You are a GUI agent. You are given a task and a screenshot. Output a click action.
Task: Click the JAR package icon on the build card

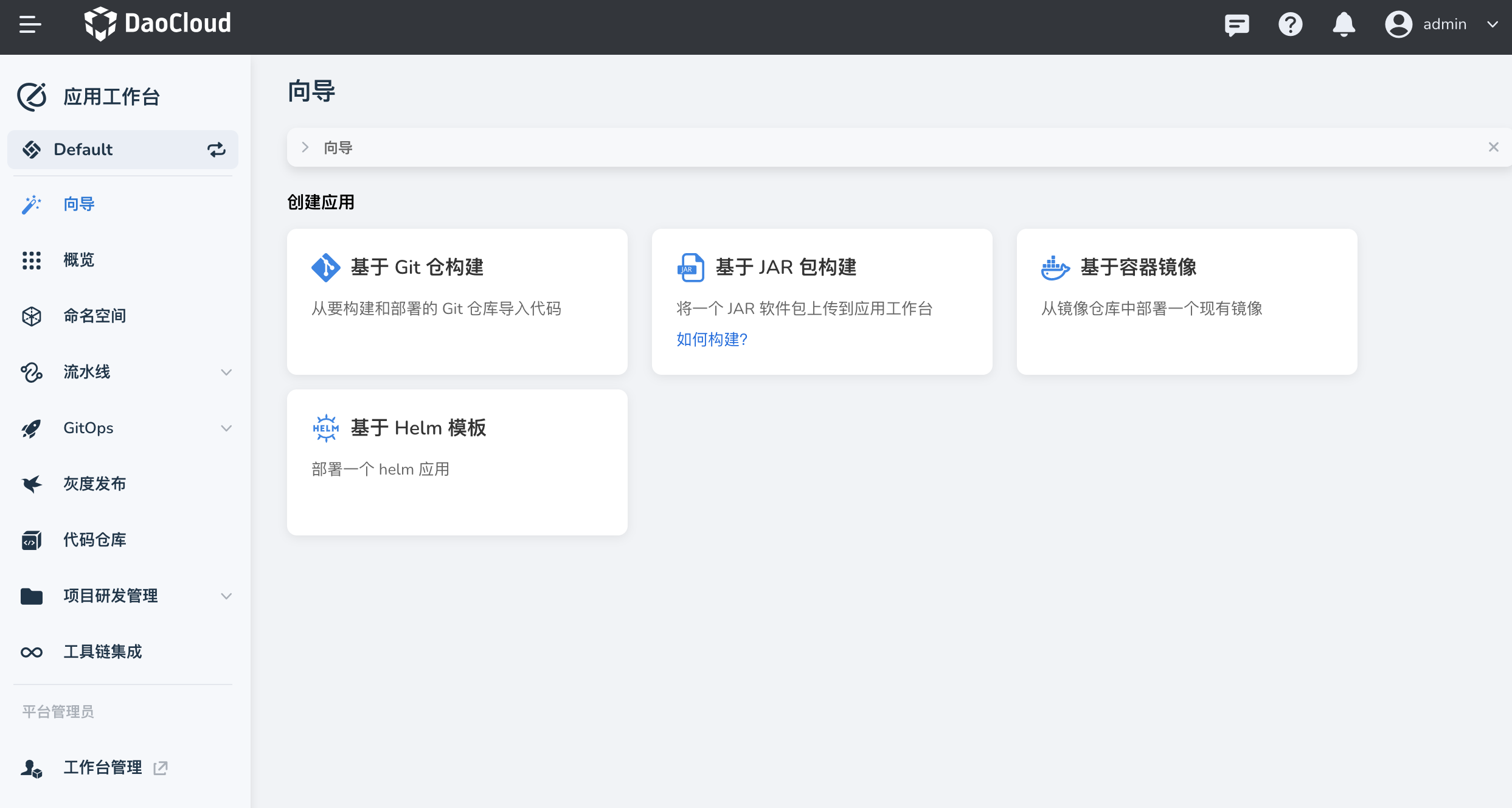coord(690,266)
